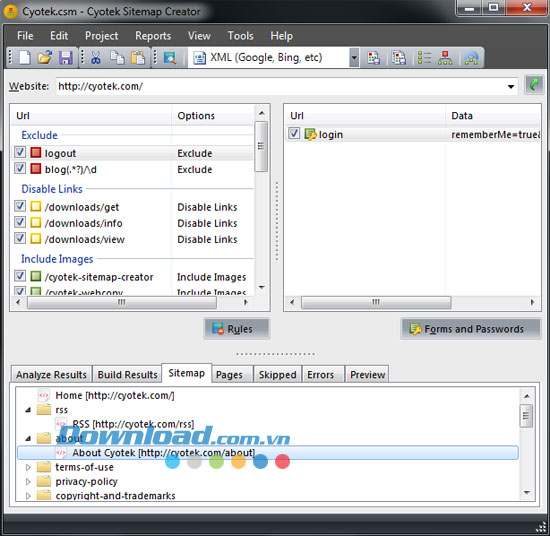Expand the Website URL history dropdown
Image resolution: width=550 pixels, height=536 pixels.
coord(511,86)
